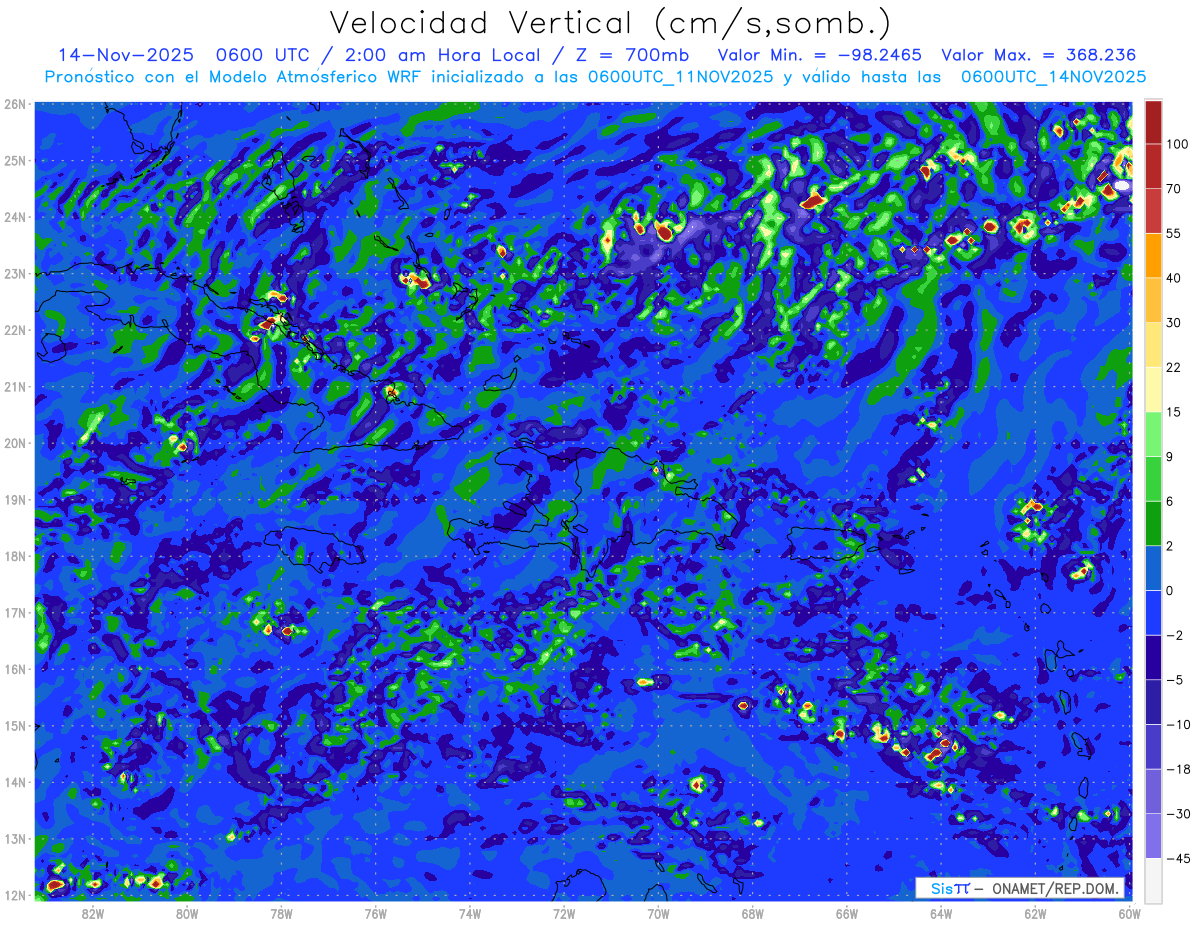
Task: Click the '16N' latitude label
Action: (15, 669)
